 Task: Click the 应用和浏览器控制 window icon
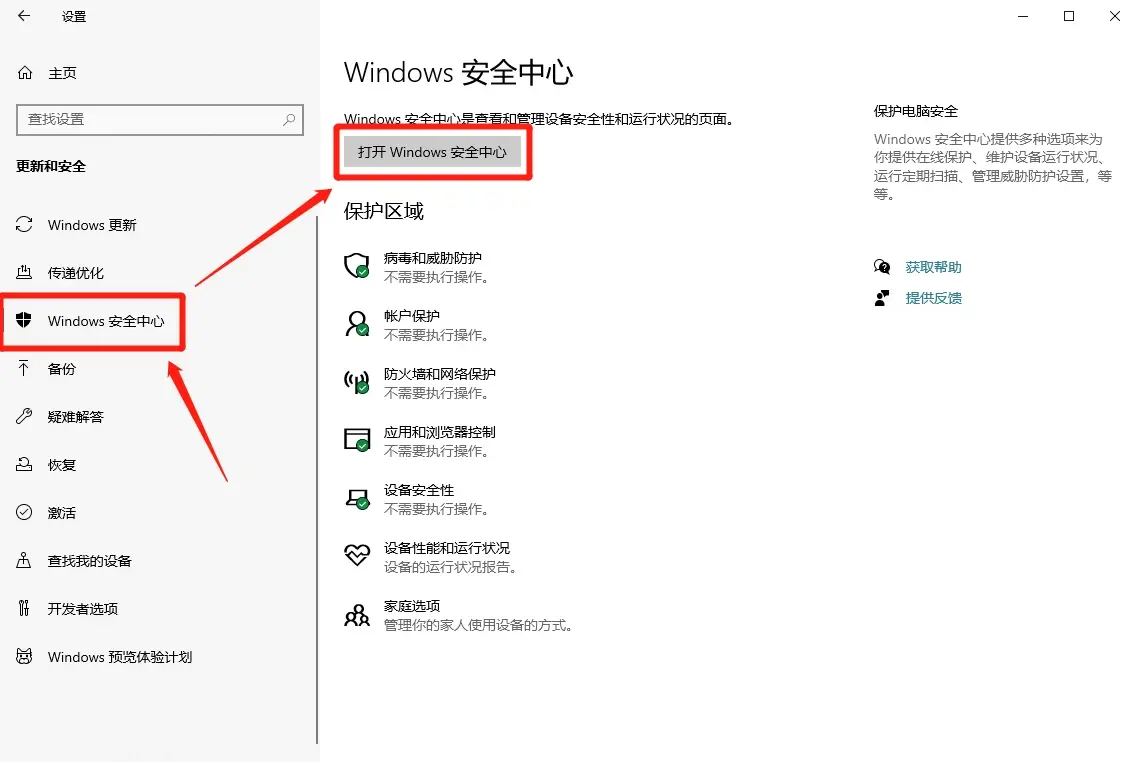[x=356, y=440]
